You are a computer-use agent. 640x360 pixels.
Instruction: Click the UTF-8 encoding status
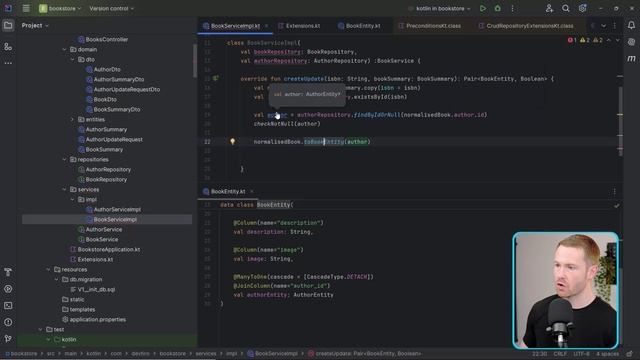(581, 354)
